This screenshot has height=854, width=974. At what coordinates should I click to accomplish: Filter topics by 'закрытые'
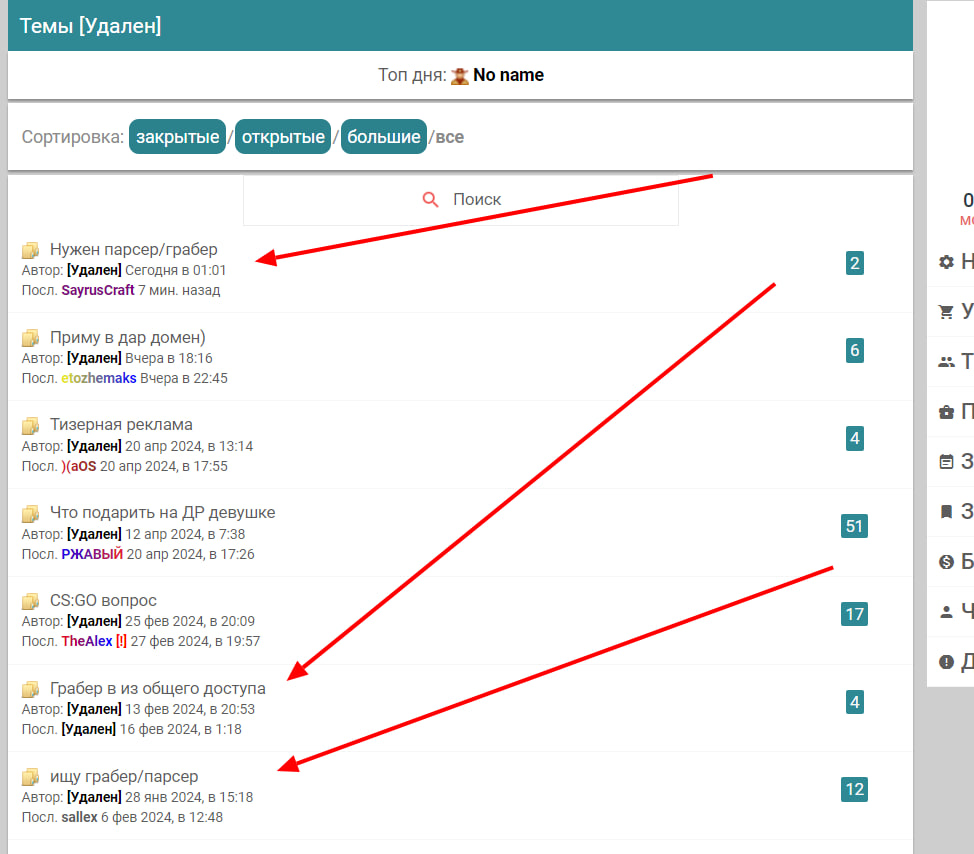177,137
